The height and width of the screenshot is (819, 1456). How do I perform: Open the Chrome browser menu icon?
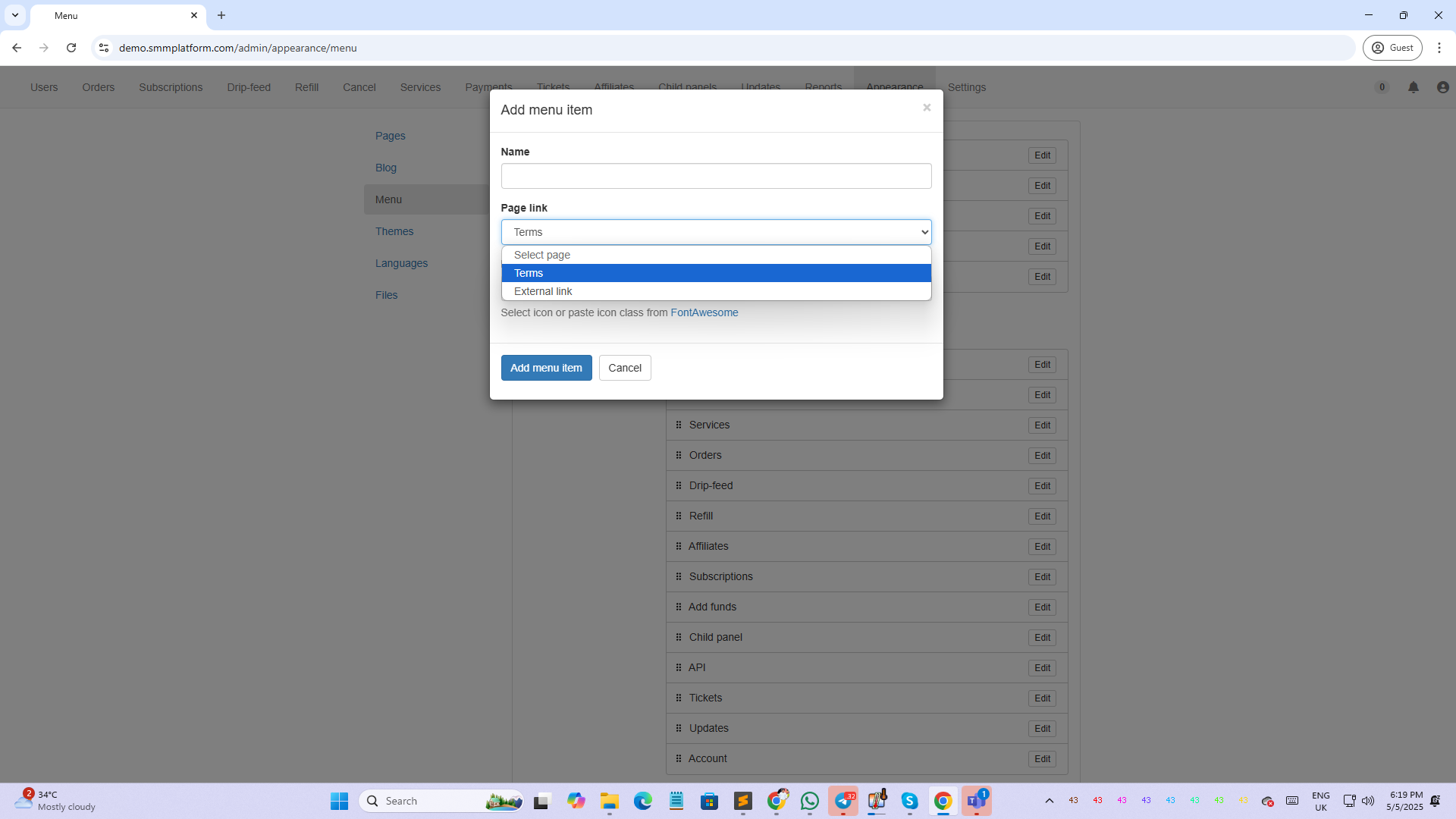(x=1439, y=48)
